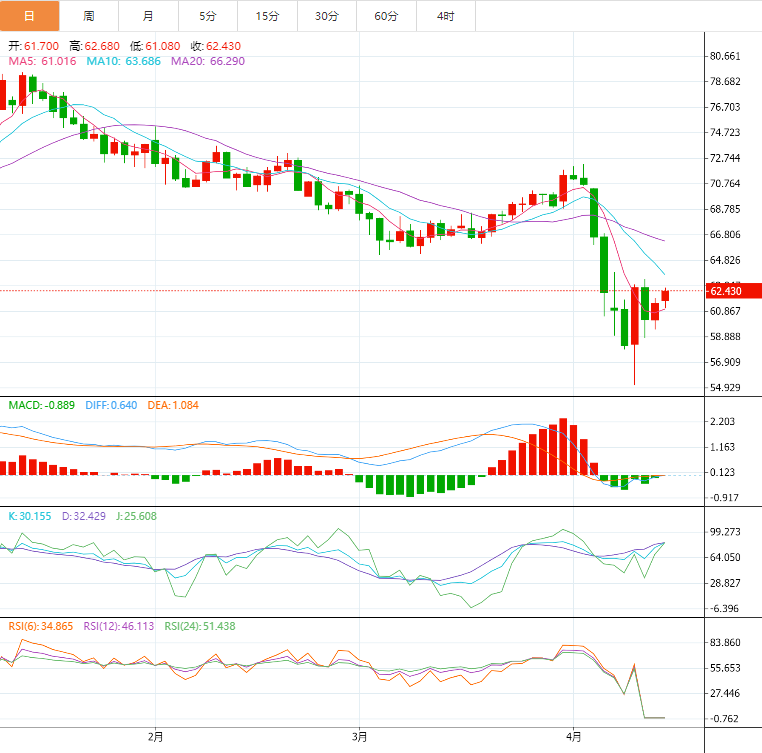Click the 3月 date axis label
Screen dimensions: 762x753
[x=360, y=737]
